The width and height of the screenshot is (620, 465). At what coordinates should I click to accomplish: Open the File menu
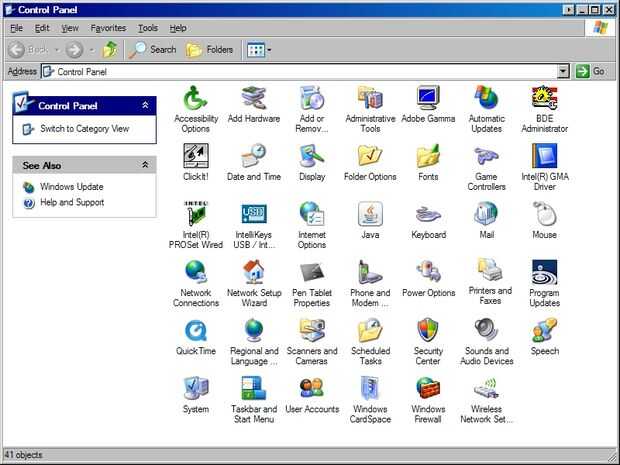tap(16, 28)
